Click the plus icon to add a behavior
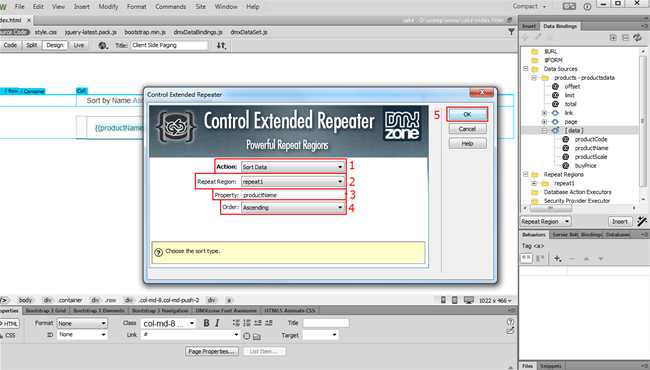Screen dimensions: 650x370 [x=558, y=259]
